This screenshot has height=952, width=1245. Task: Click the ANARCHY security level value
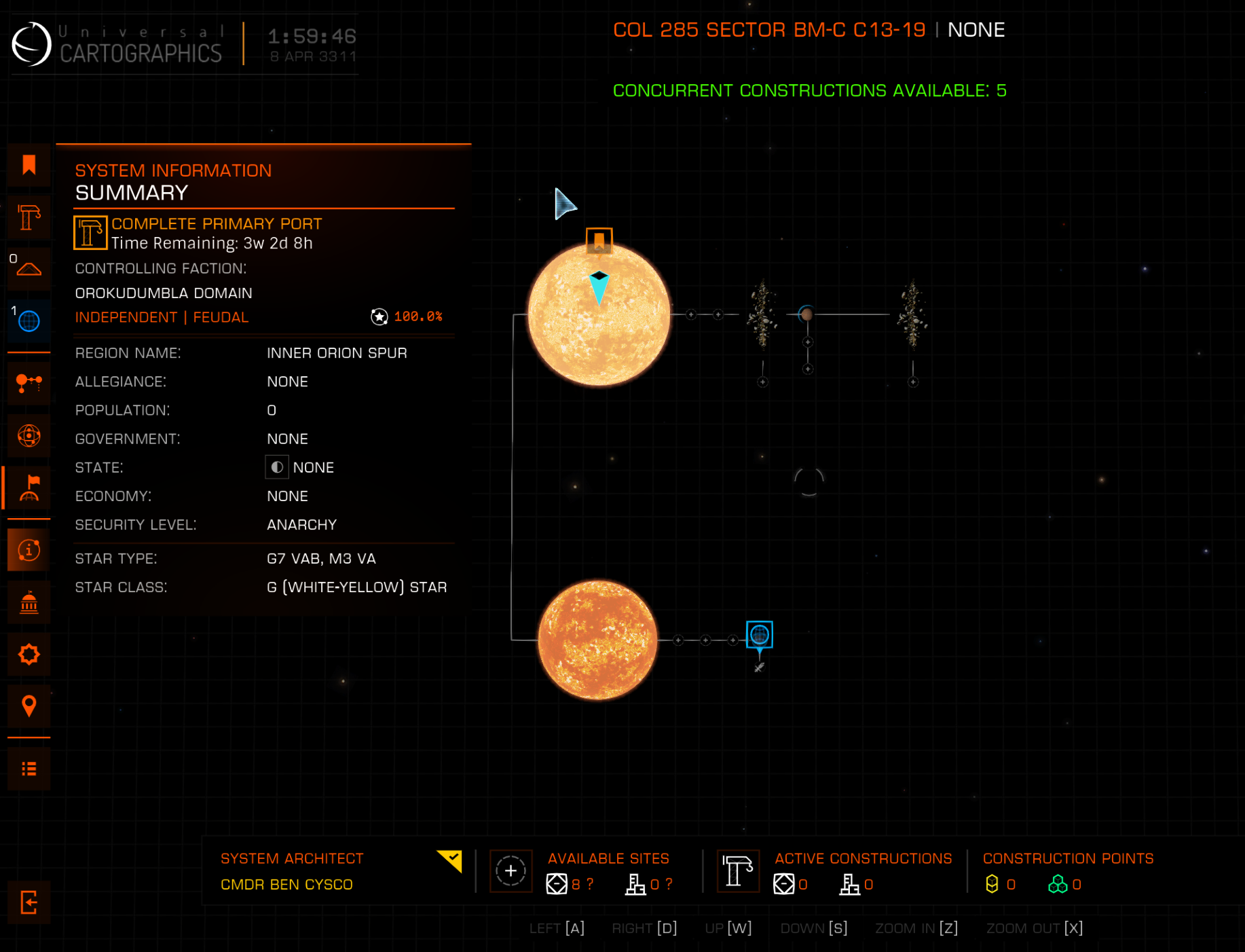(x=301, y=525)
